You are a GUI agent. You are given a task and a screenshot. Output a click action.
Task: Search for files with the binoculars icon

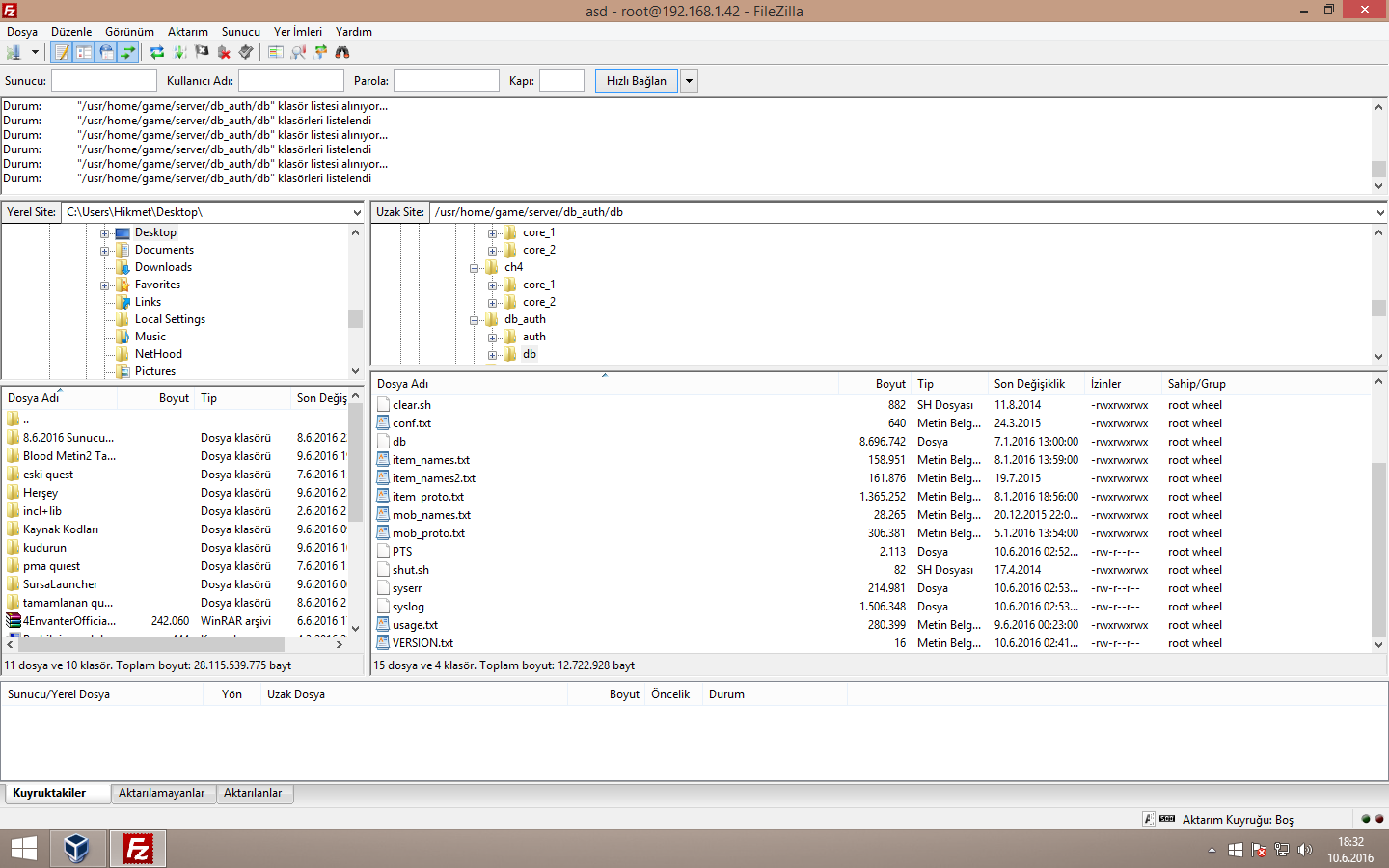[342, 52]
